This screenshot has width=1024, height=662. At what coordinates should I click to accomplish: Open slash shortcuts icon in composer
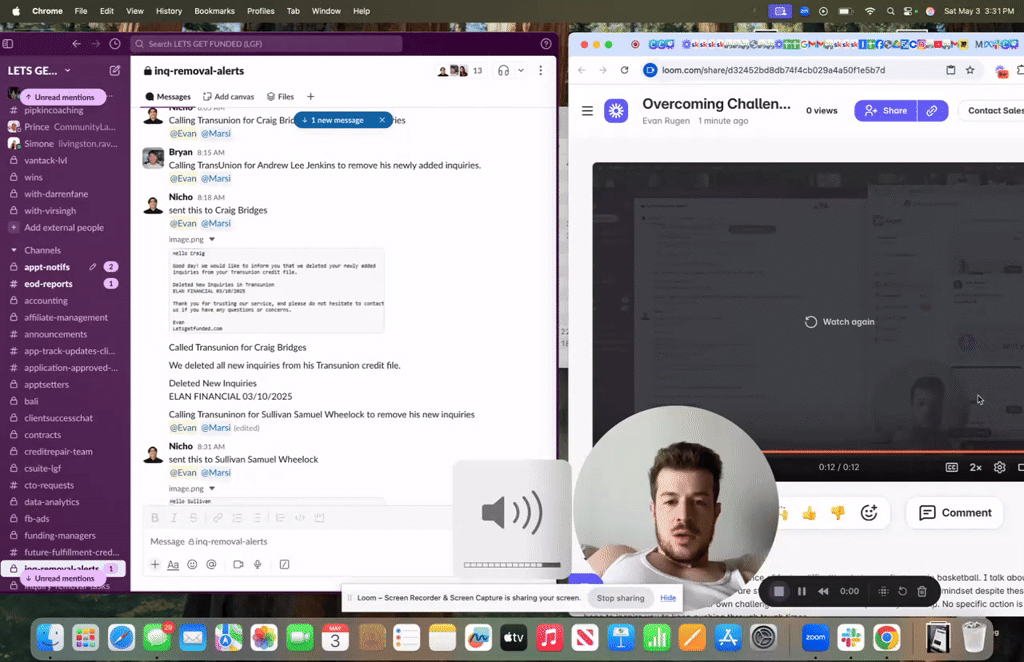tap(285, 565)
